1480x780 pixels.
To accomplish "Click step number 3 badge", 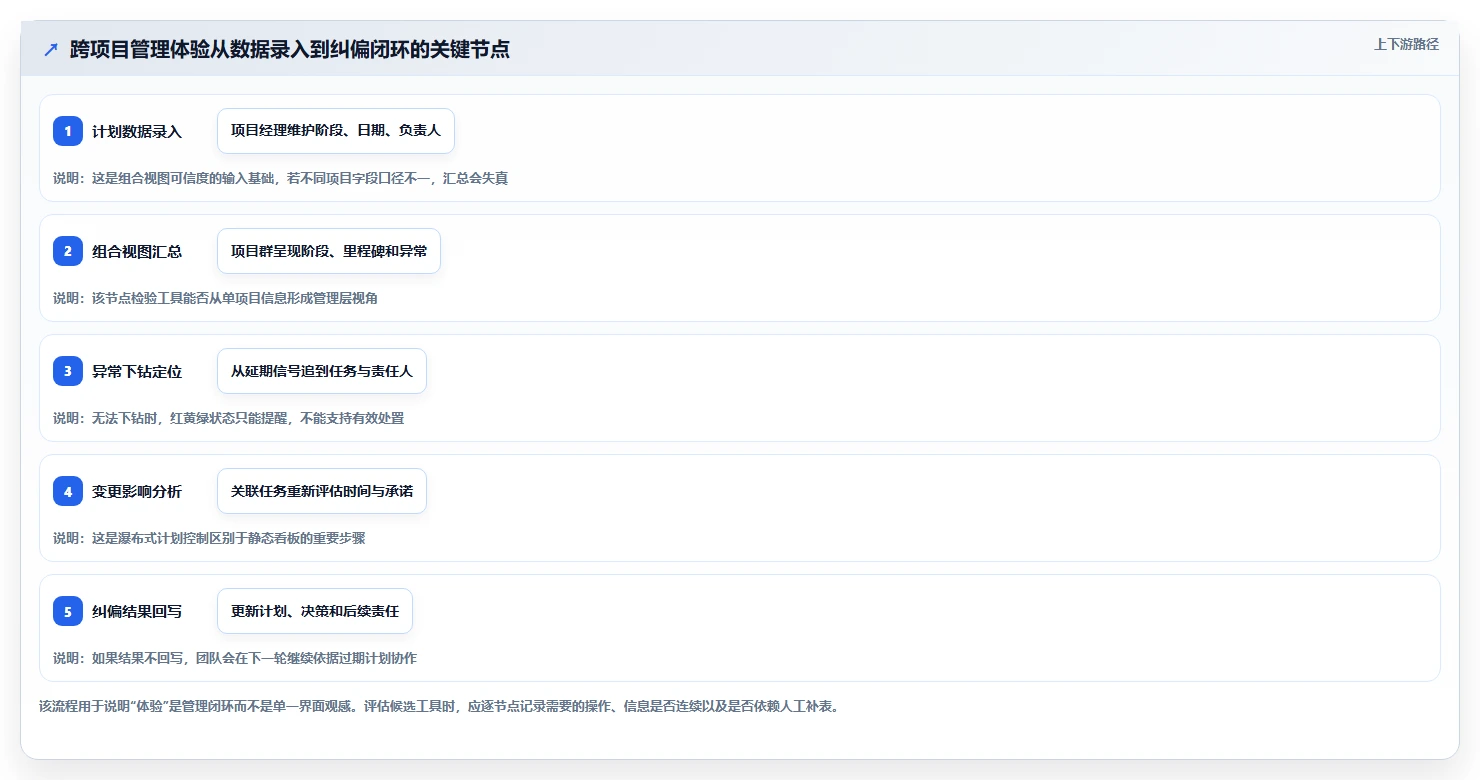I will [x=68, y=371].
